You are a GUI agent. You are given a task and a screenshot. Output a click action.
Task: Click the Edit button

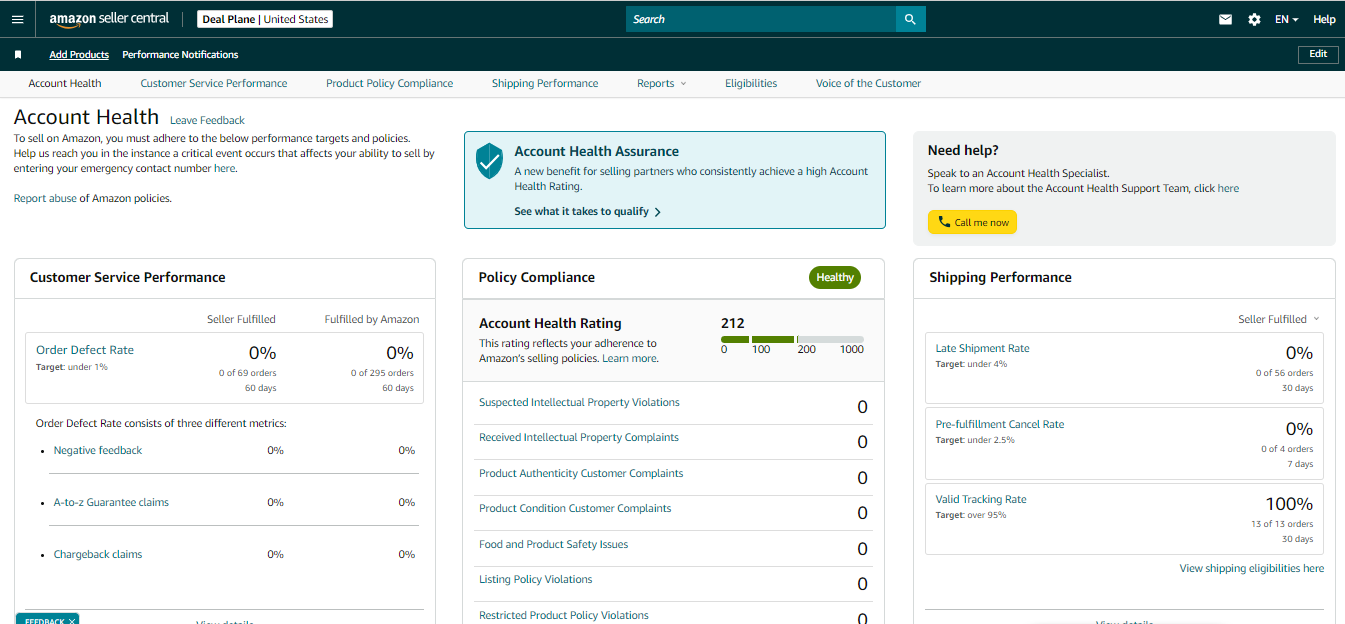1318,54
